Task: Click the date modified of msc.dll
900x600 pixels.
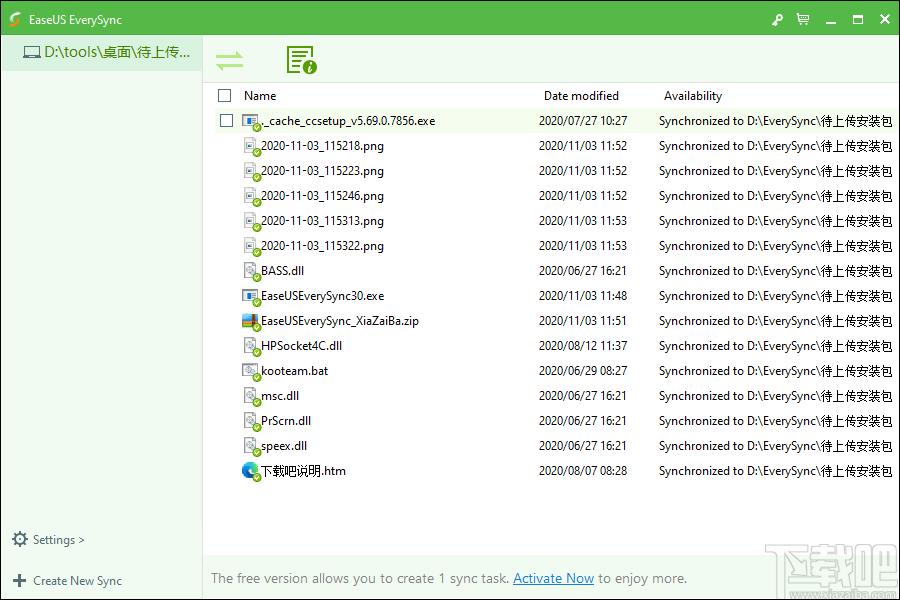Action: [x=583, y=396]
